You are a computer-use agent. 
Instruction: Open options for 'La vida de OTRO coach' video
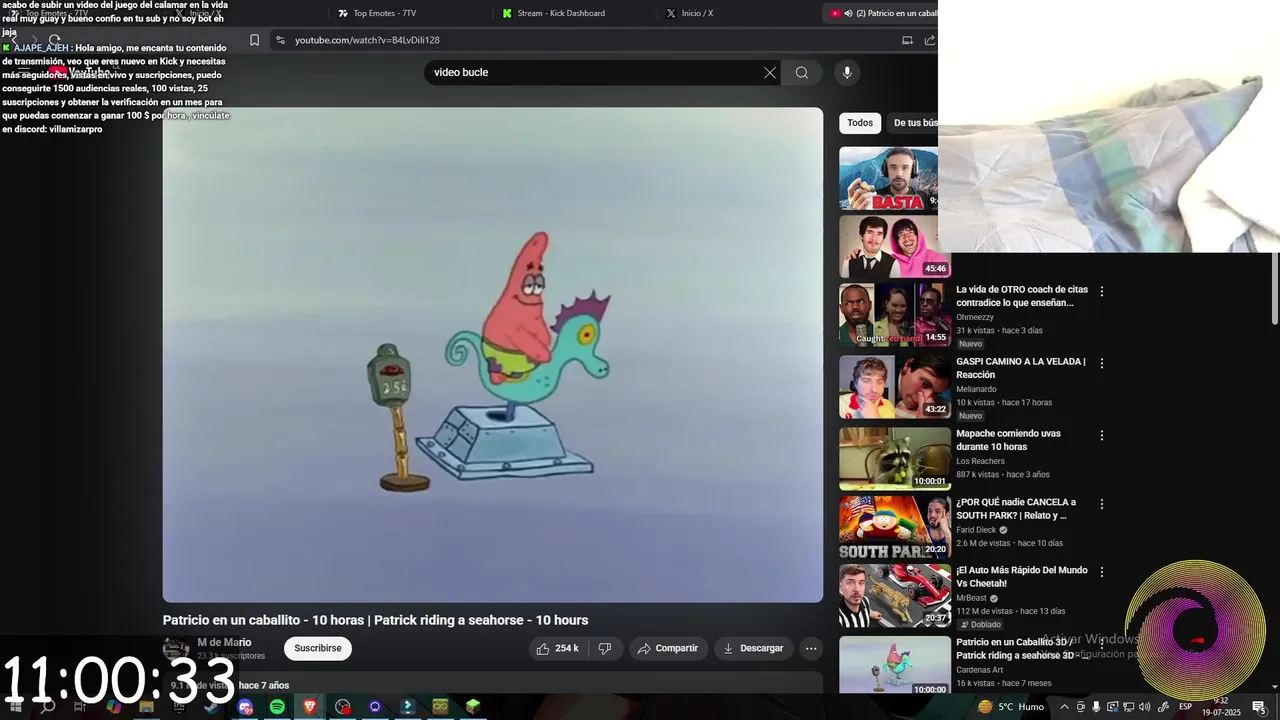pos(1102,291)
